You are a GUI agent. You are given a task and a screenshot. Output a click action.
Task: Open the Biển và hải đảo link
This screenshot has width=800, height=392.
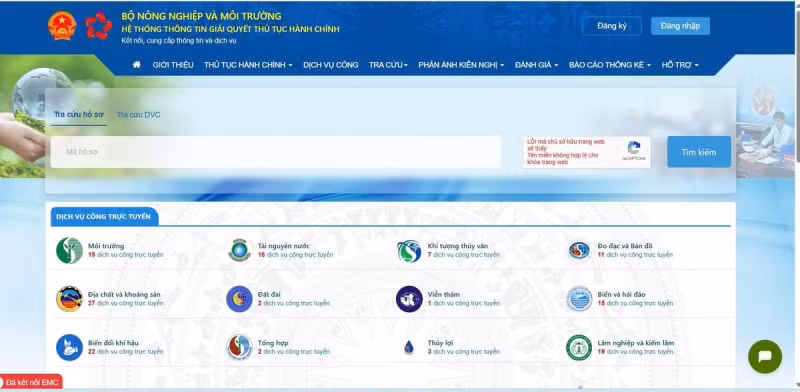[621, 295]
